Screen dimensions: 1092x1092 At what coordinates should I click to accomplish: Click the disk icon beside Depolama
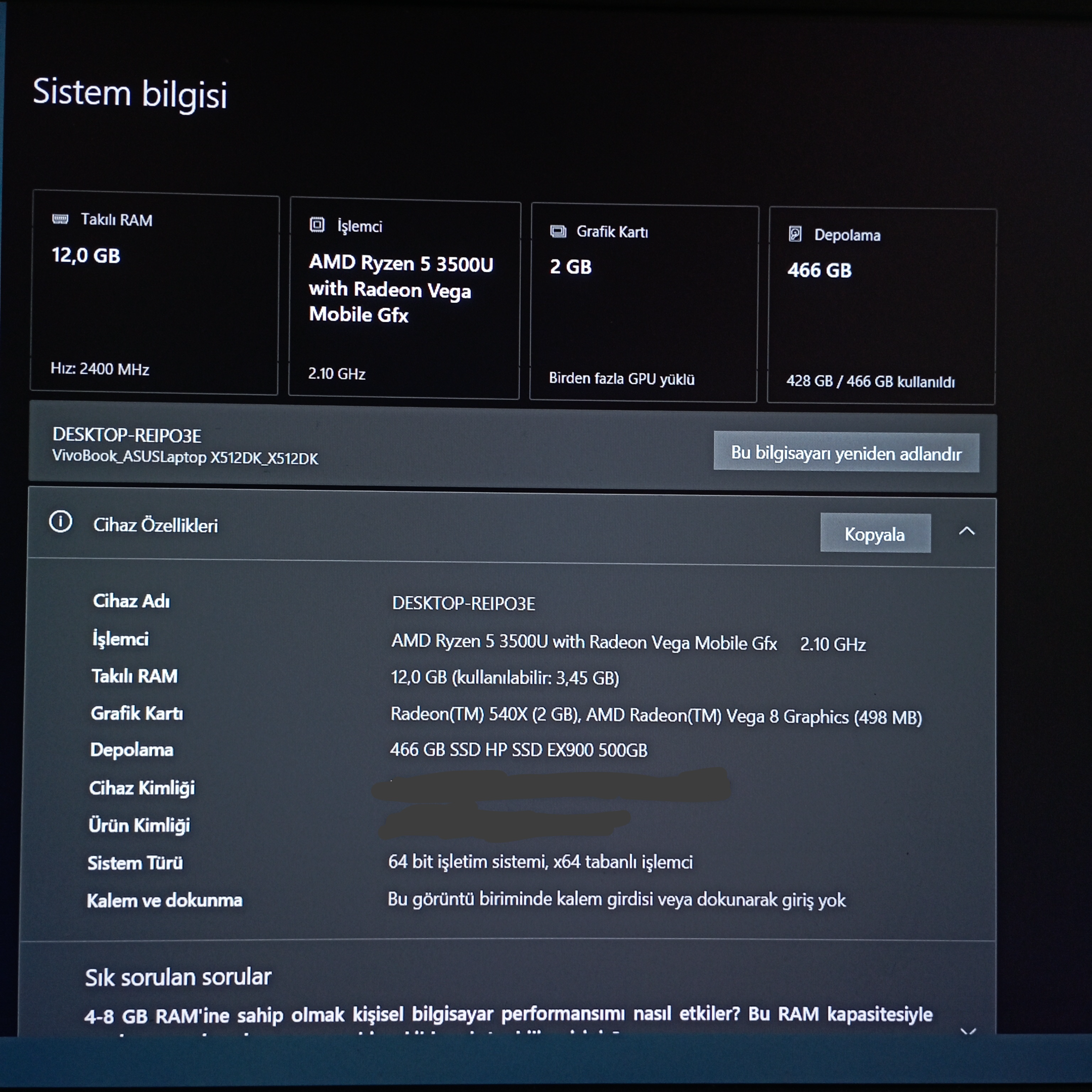coord(795,234)
